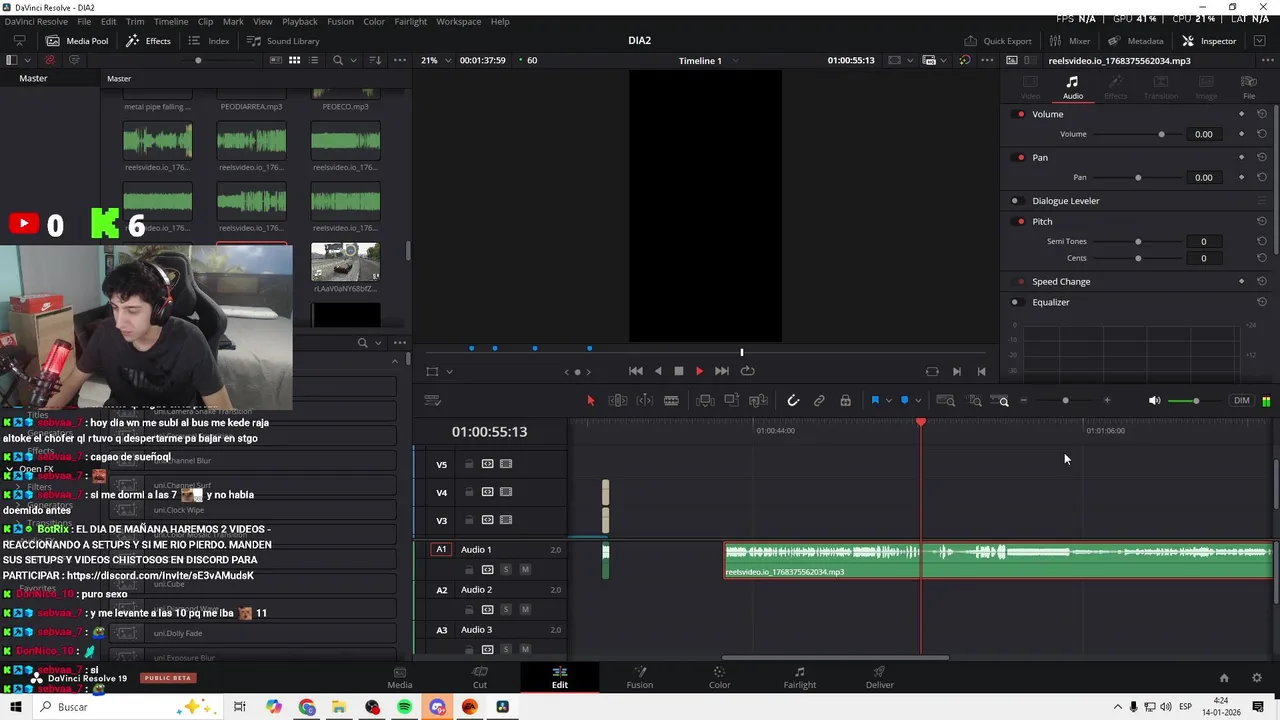
Task: Toggle Linked Selection chain icon
Action: click(819, 401)
